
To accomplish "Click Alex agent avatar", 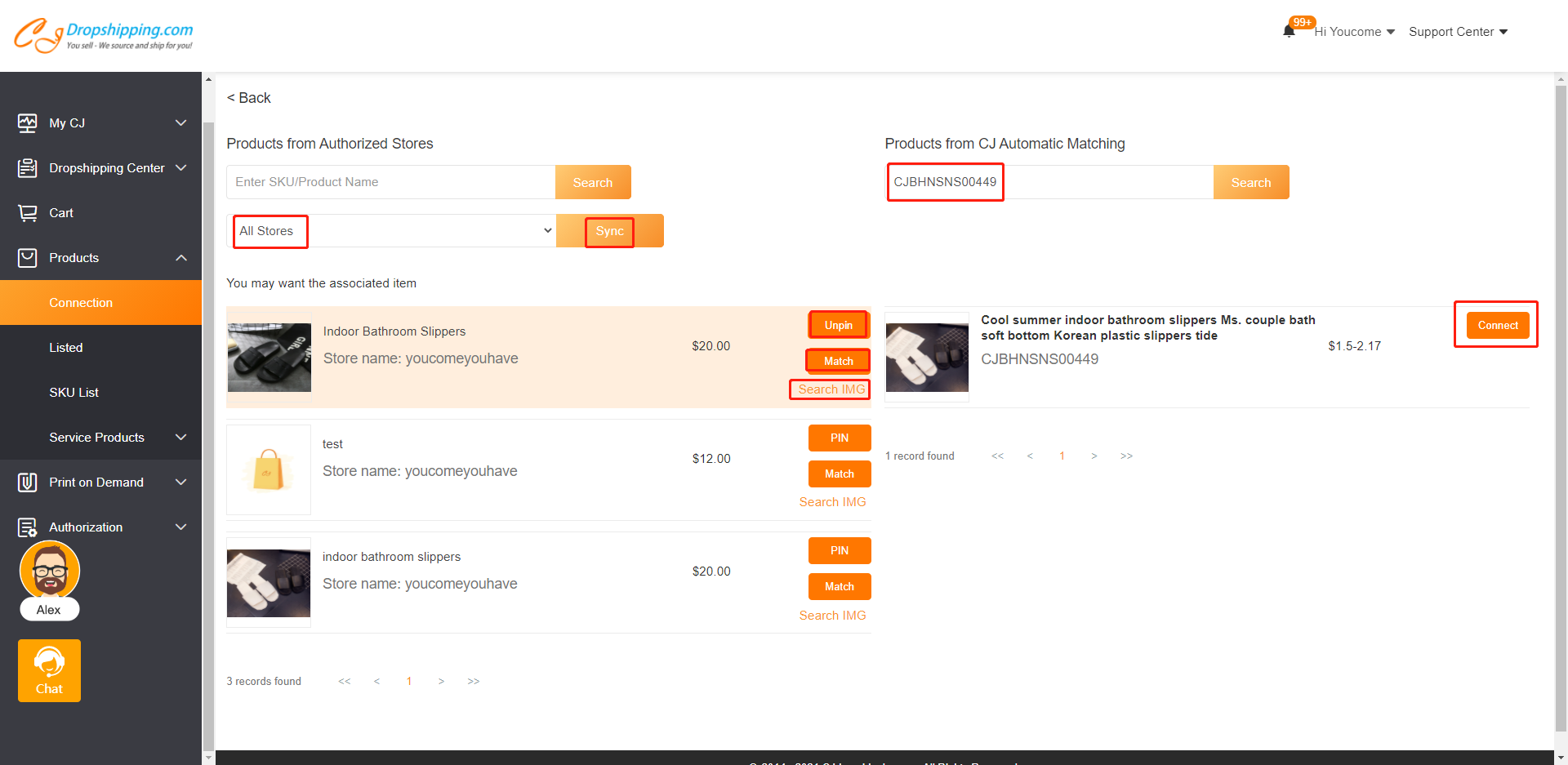I will [x=50, y=572].
